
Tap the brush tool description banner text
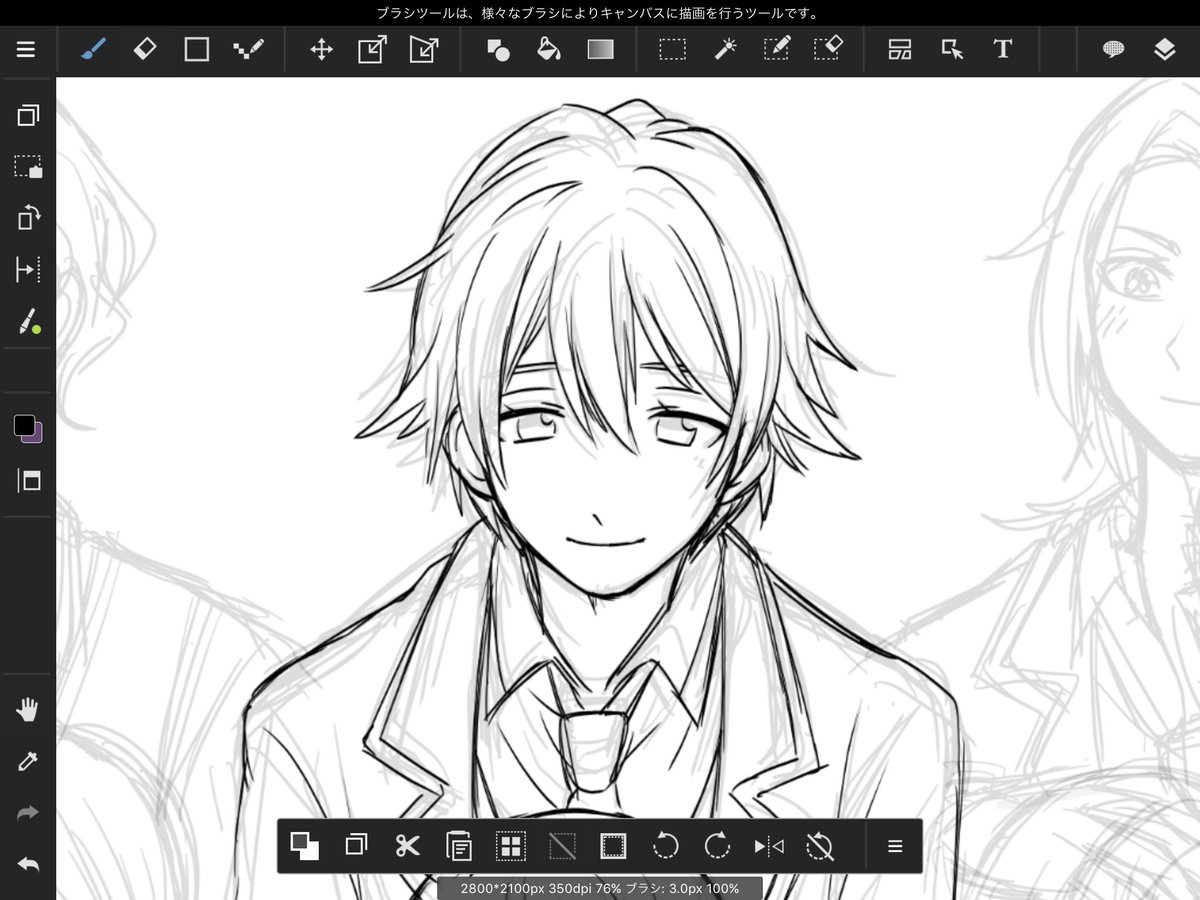(x=599, y=13)
